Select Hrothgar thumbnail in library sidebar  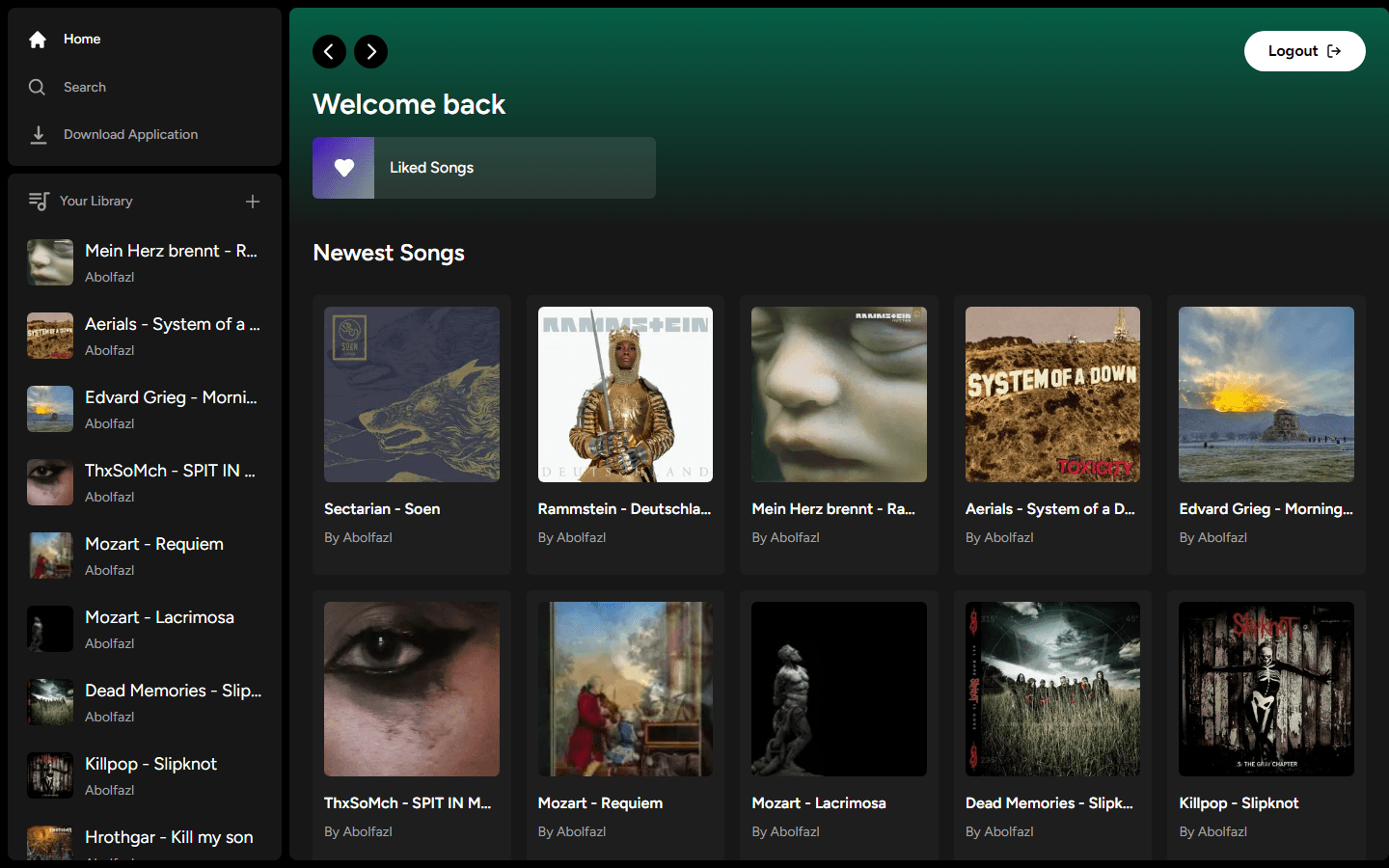(x=50, y=842)
